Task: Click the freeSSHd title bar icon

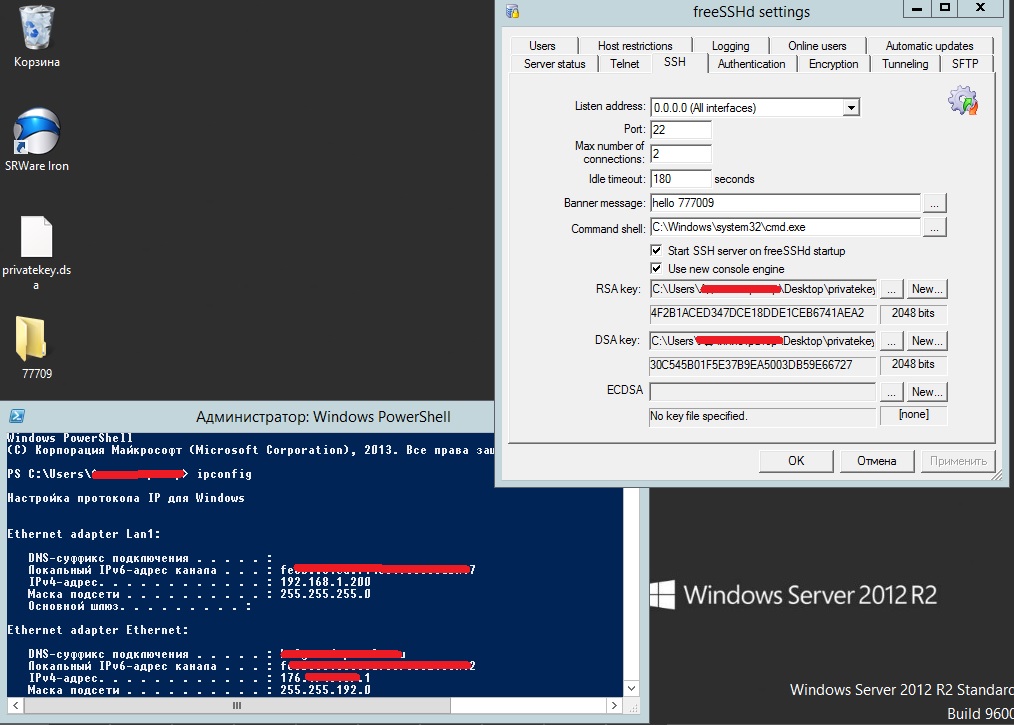Action: point(512,12)
